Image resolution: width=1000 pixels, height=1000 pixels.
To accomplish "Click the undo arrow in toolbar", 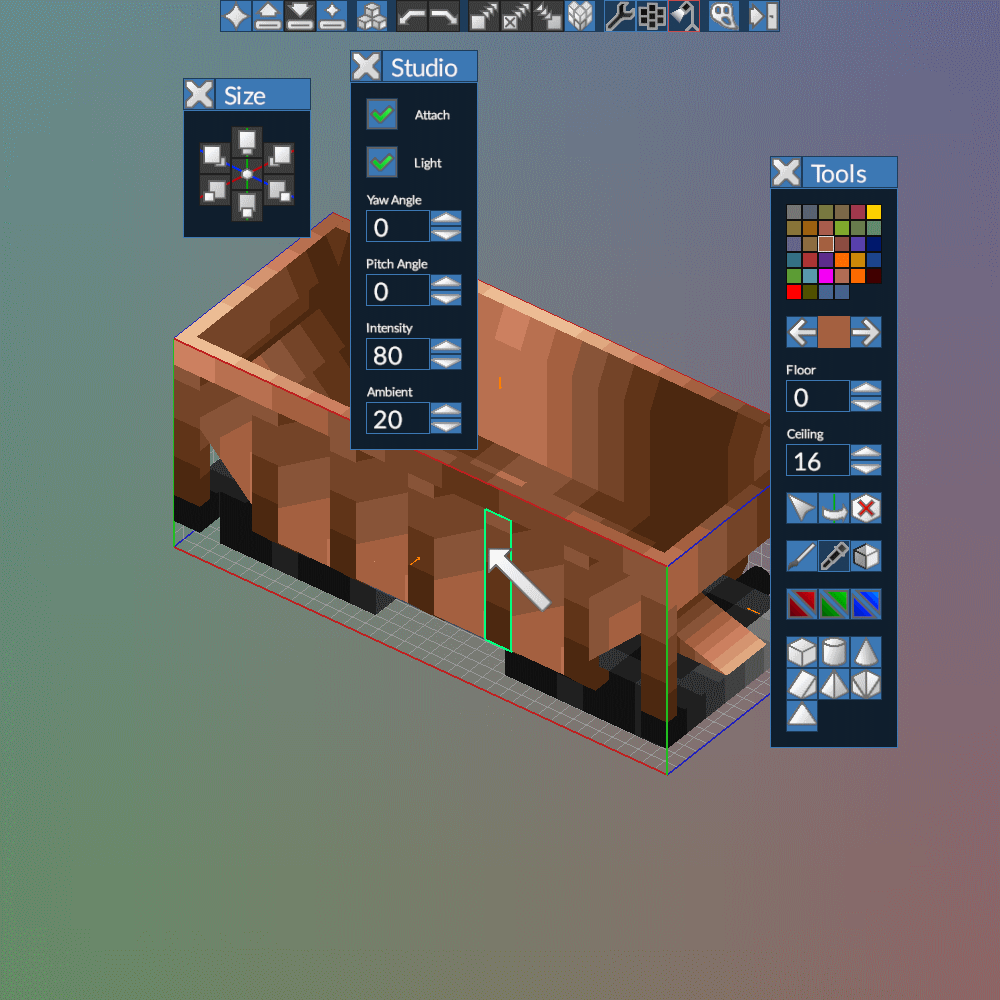I will point(412,16).
